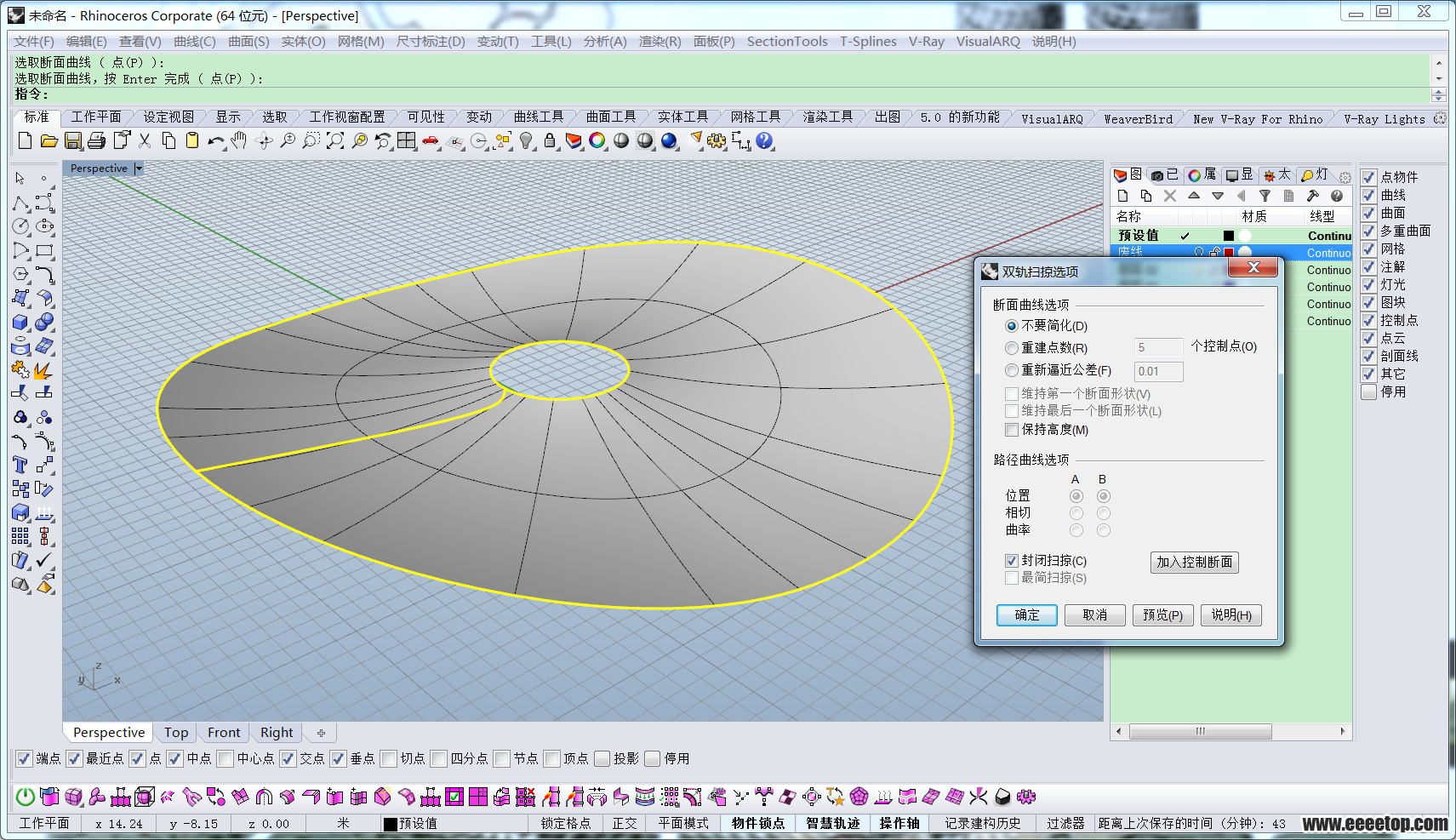Screen dimensions: 1456x840
Task: Click the 取消 button in sweep dialog
Action: 1095,615
